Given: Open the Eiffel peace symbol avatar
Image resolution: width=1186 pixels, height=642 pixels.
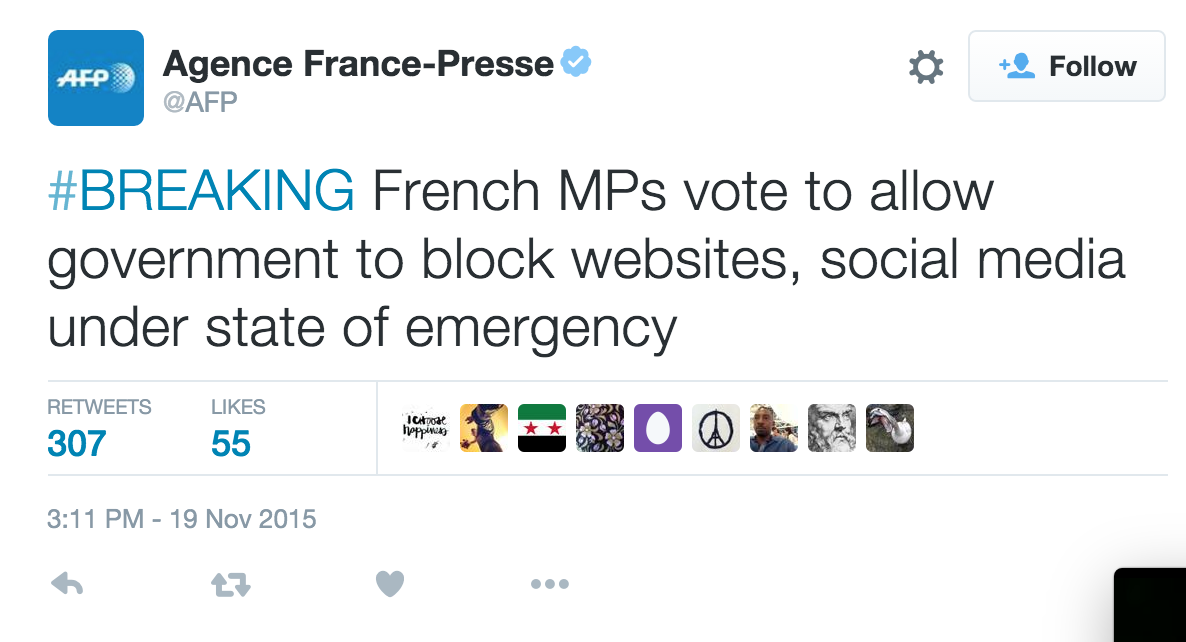Looking at the screenshot, I should 716,428.
